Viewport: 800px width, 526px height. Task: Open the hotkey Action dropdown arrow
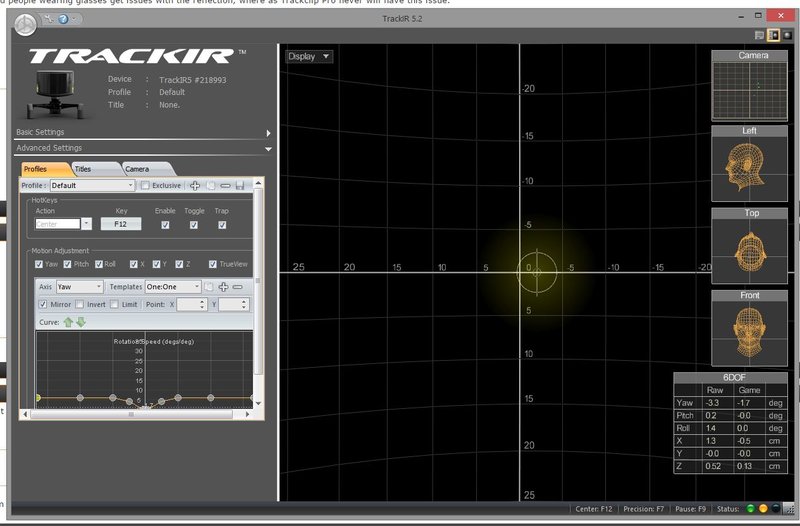[86, 224]
